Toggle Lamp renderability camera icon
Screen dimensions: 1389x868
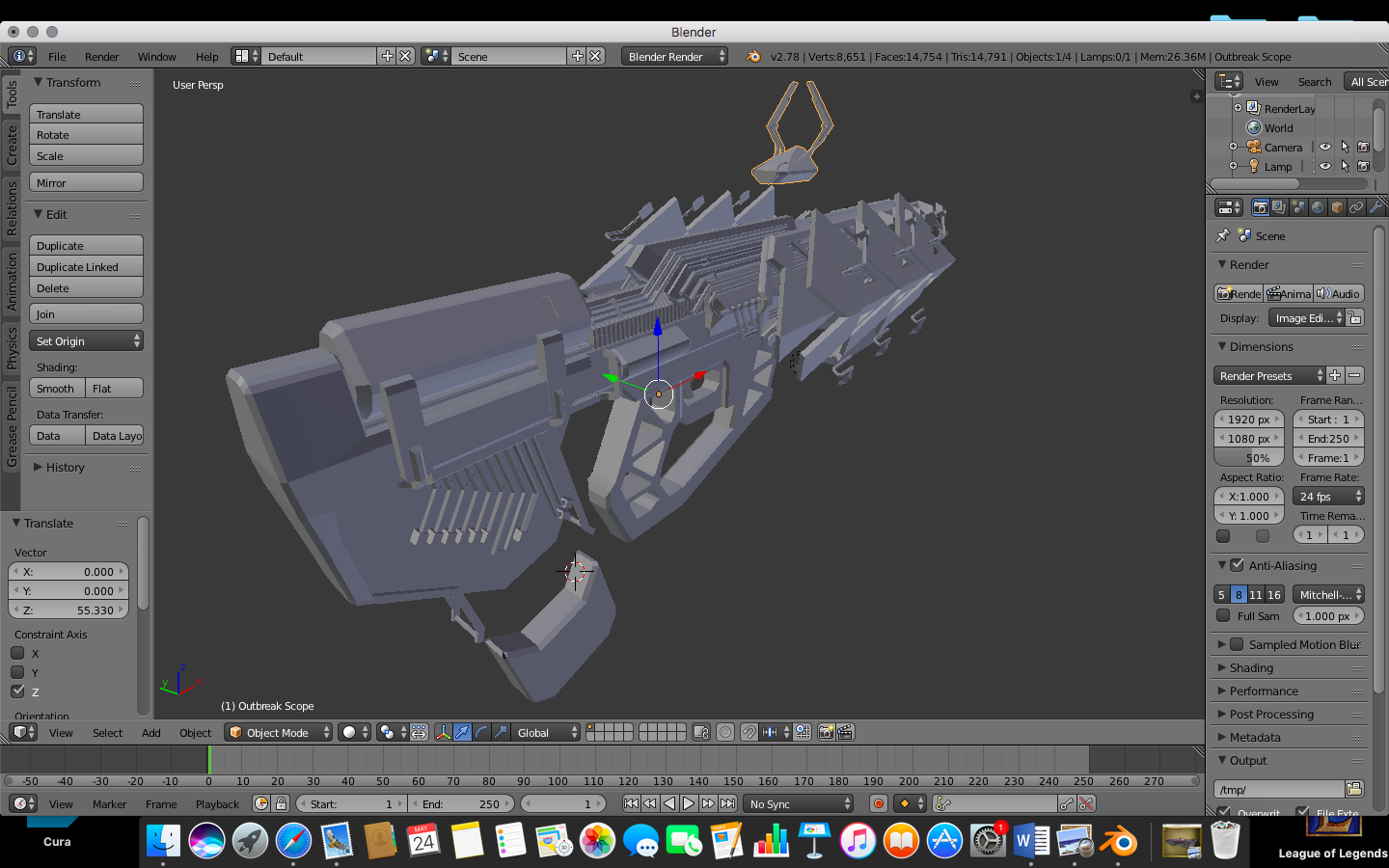[x=1363, y=166]
